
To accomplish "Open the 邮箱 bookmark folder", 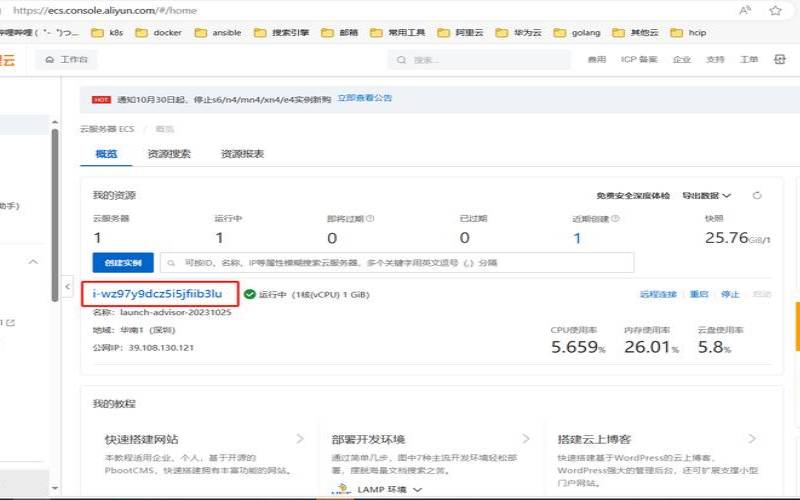I will pyautogui.click(x=339, y=33).
